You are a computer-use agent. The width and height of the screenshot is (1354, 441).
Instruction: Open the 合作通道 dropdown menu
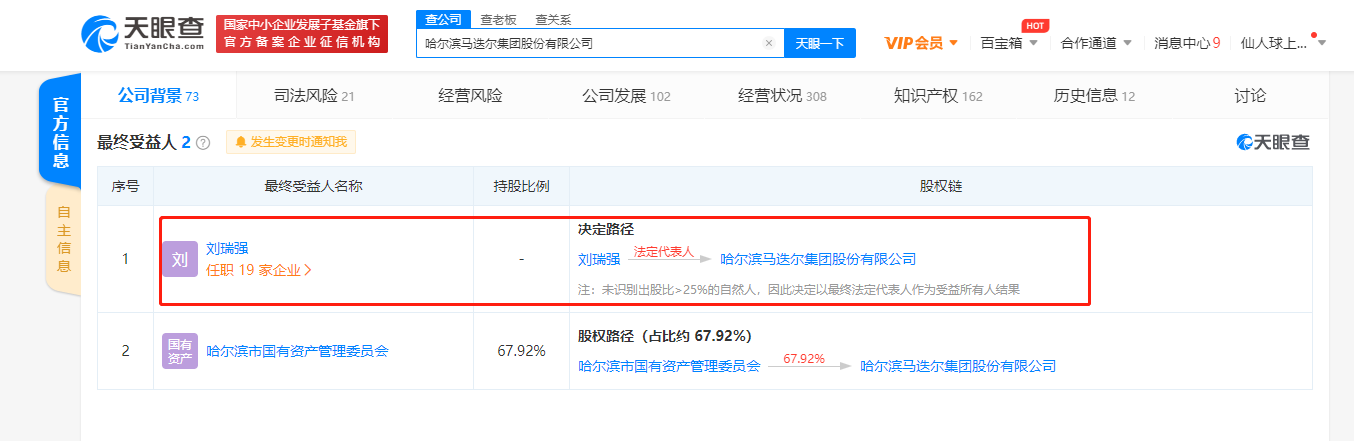click(1096, 43)
